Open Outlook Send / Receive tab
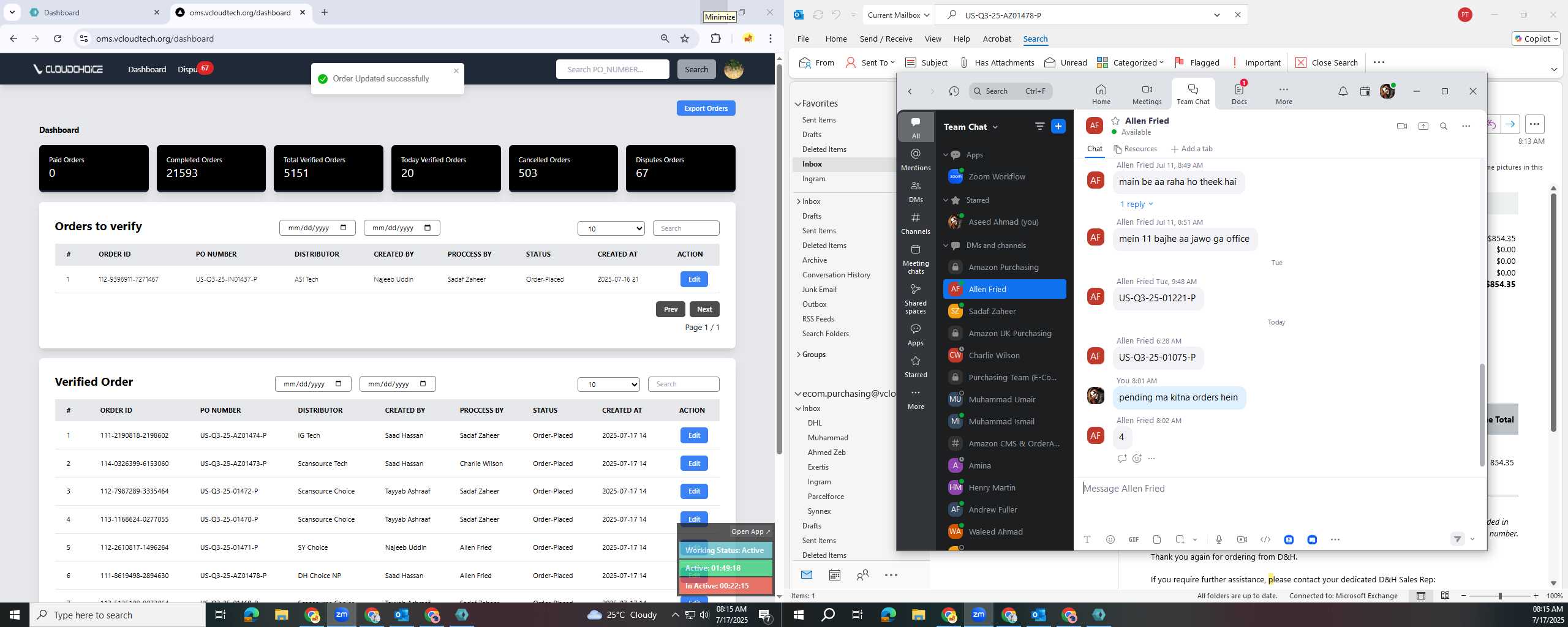This screenshot has width=1568, height=627. click(886, 39)
